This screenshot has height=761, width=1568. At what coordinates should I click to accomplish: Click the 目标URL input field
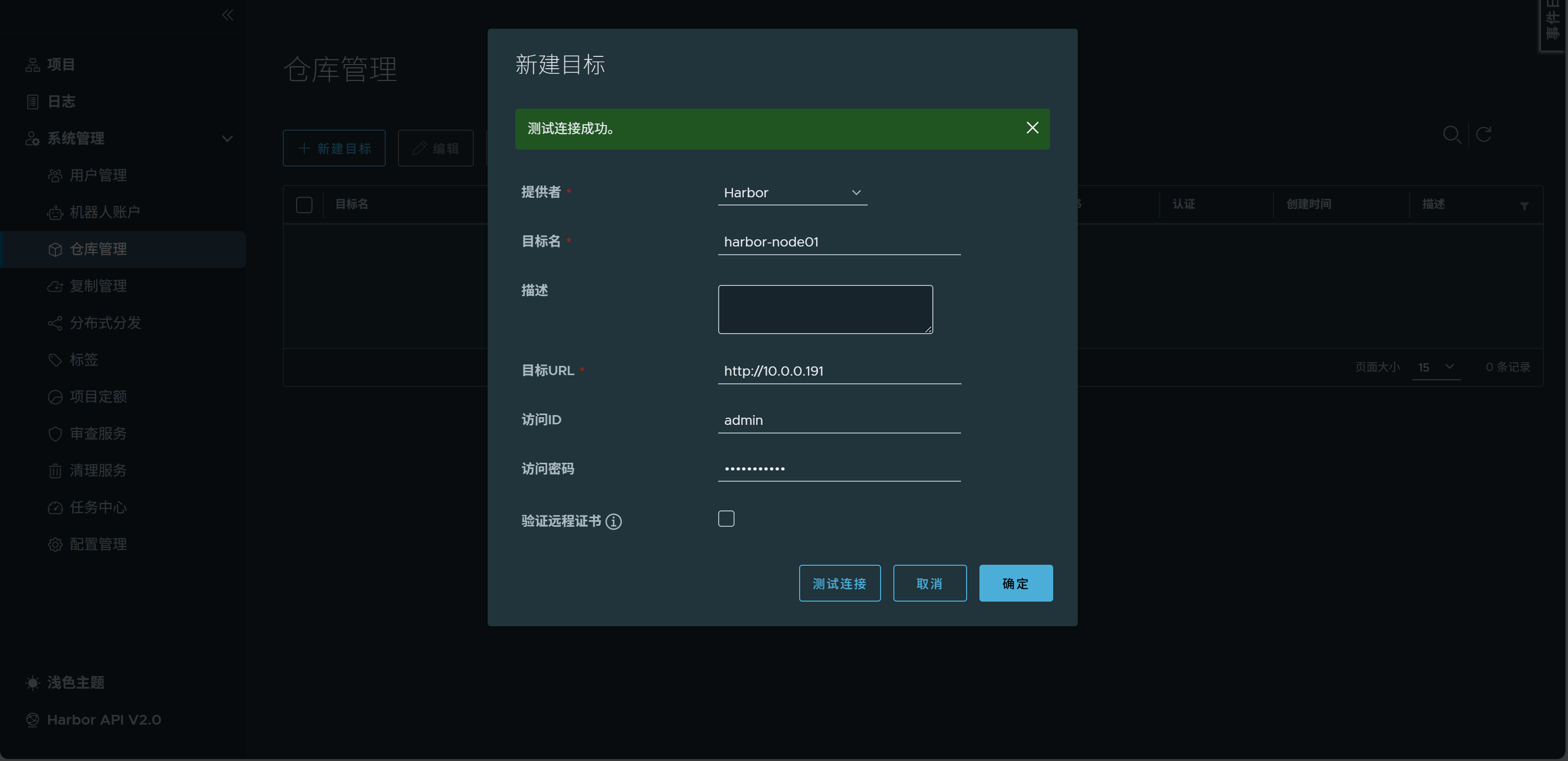coord(839,371)
